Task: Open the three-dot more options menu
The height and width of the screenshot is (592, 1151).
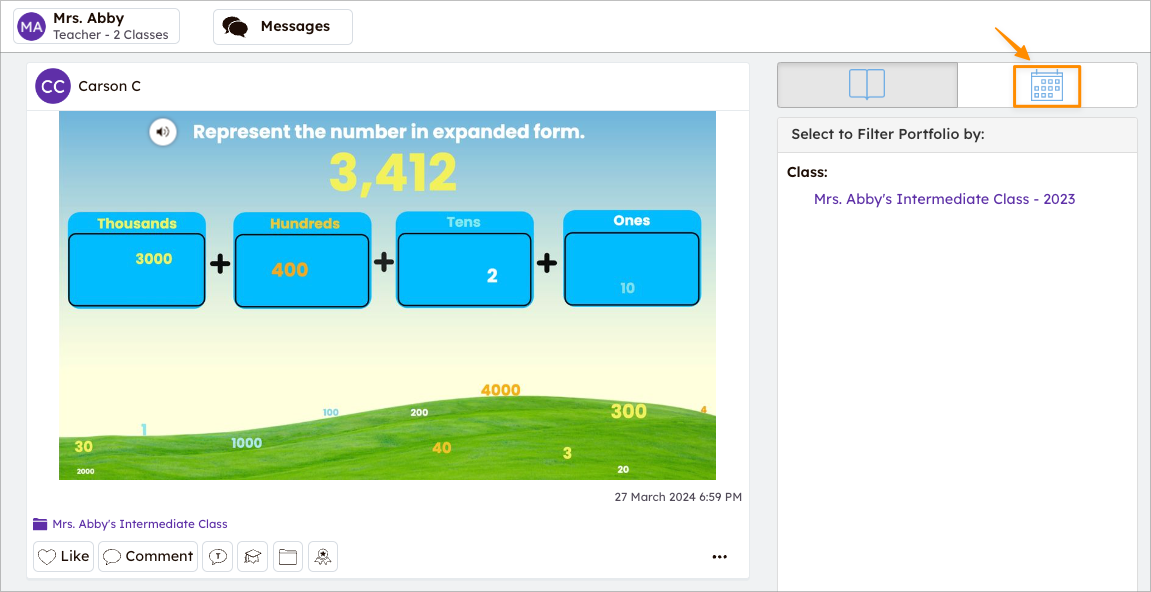Action: pos(719,557)
